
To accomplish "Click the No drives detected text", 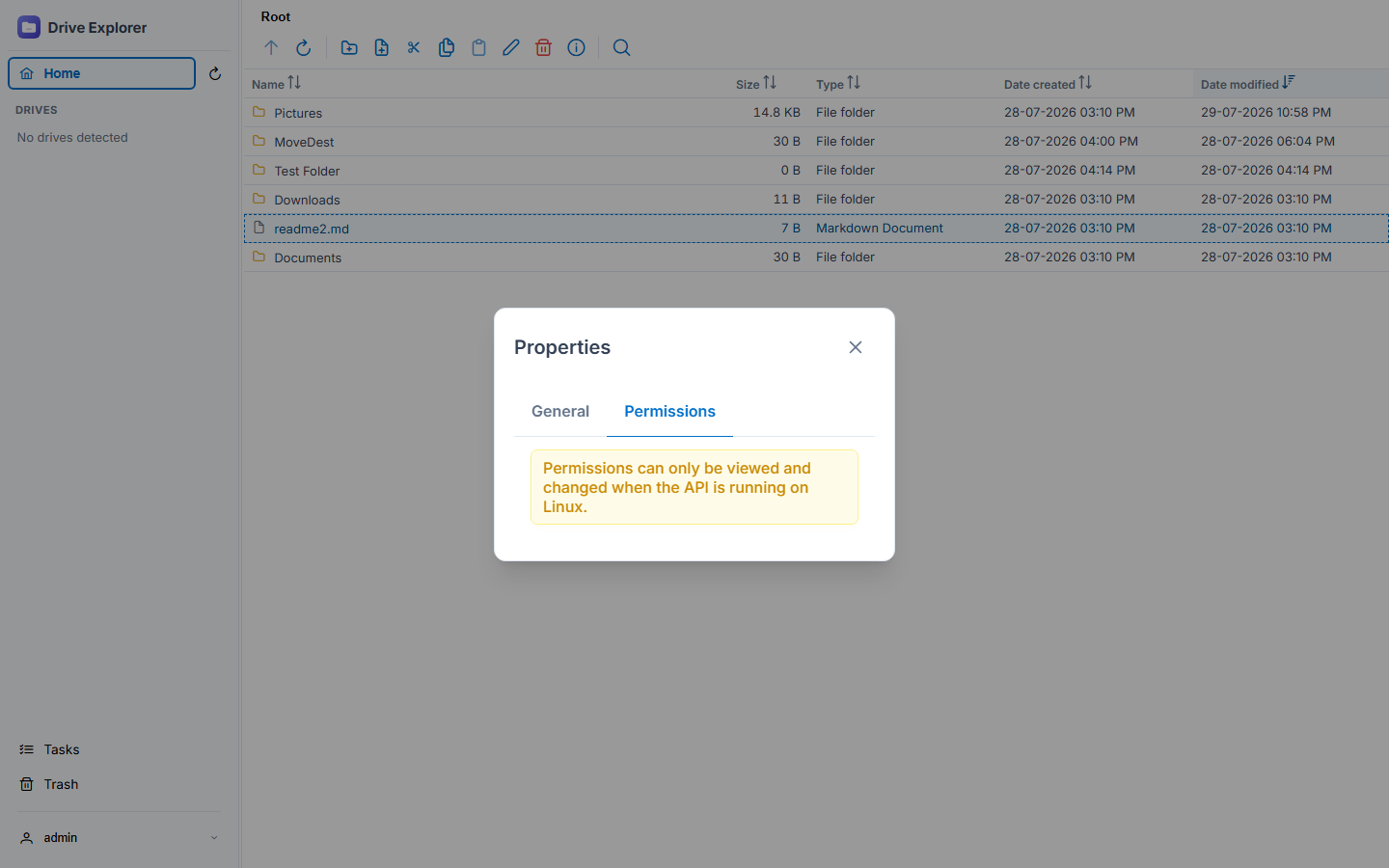I will (x=72, y=137).
